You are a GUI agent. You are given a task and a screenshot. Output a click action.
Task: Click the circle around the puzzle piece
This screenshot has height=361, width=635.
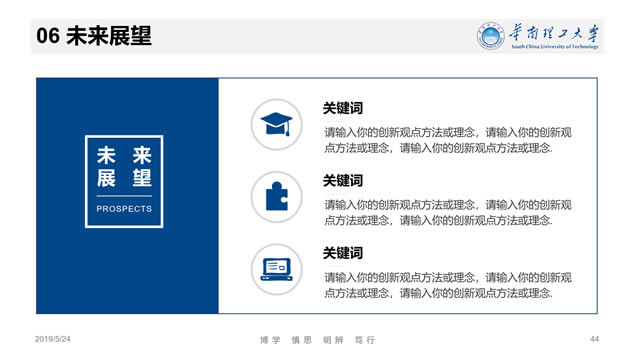click(277, 197)
